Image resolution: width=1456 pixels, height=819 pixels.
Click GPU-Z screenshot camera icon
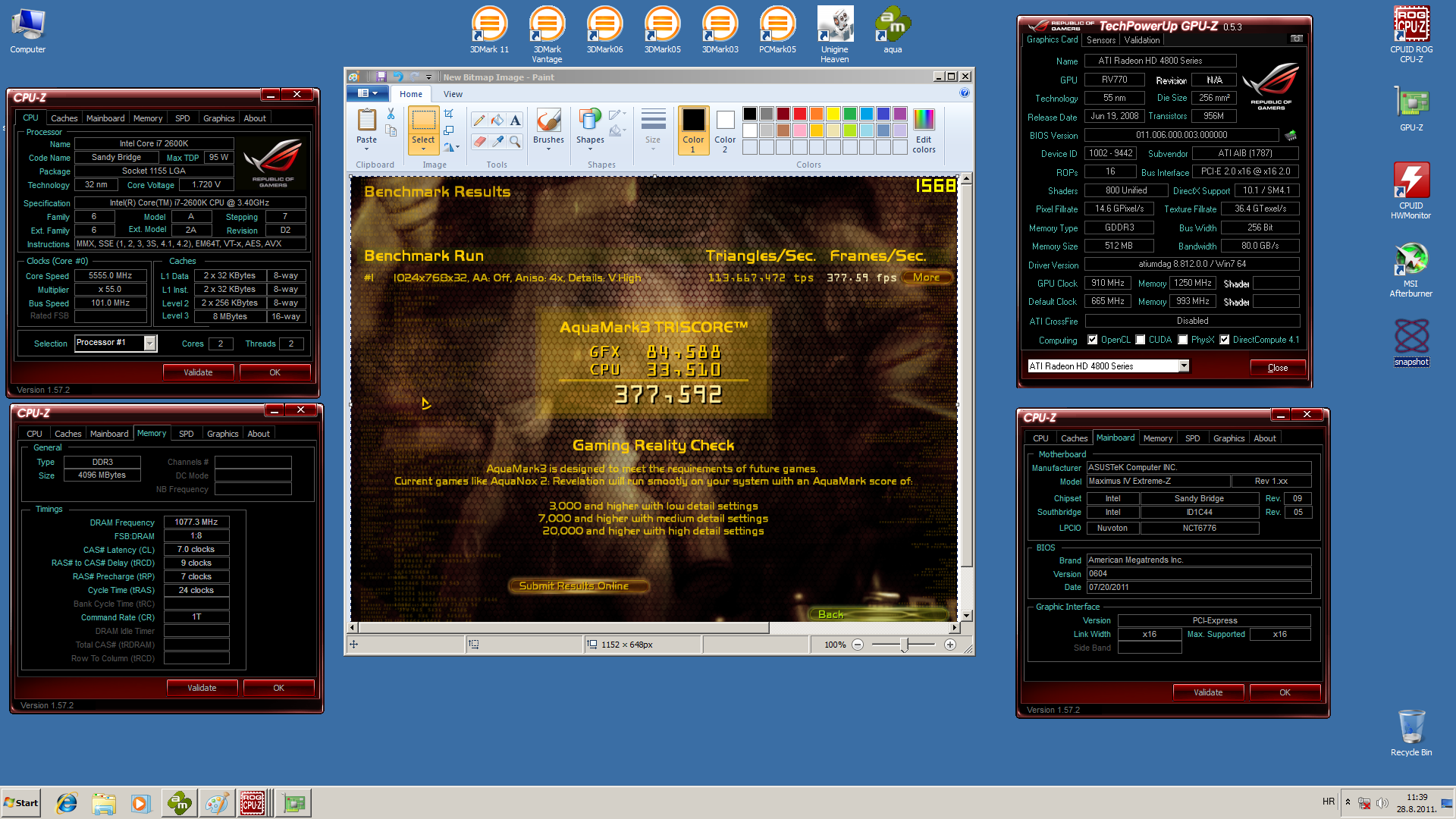(1297, 39)
